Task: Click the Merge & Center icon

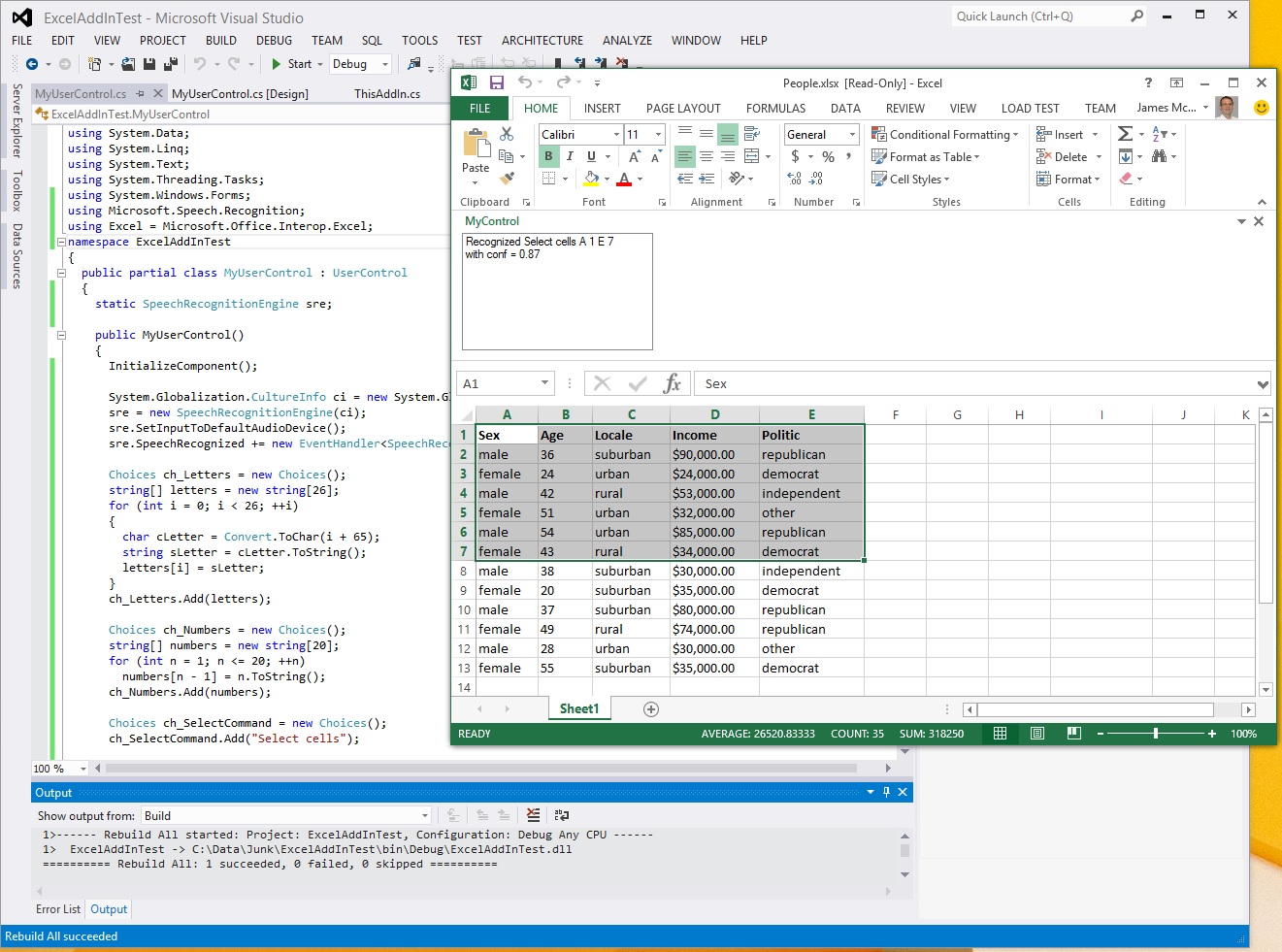Action: pyautogui.click(x=752, y=156)
